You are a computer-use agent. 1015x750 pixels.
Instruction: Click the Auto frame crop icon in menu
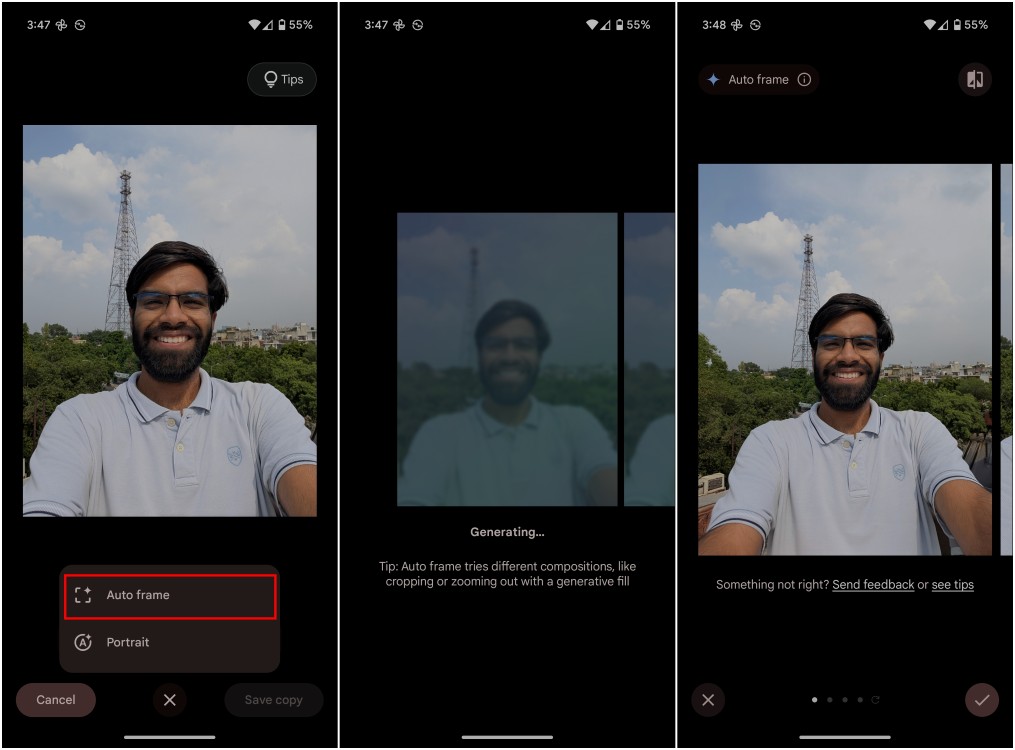(x=84, y=595)
